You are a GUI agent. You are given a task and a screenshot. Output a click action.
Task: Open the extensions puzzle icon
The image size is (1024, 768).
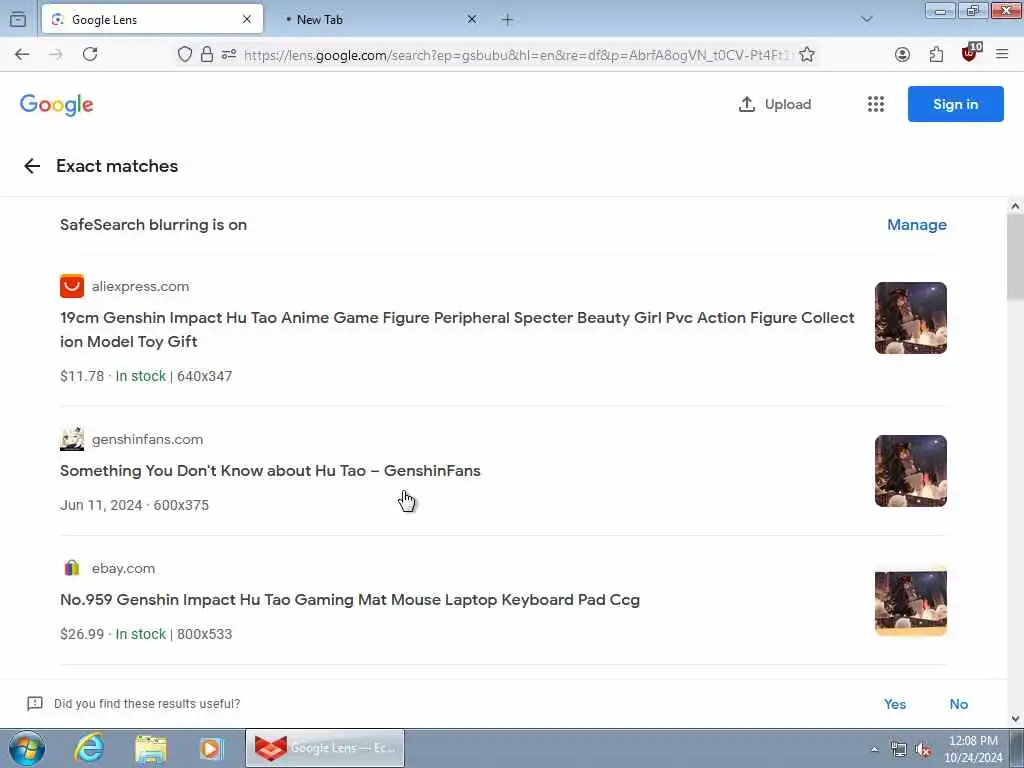936,54
